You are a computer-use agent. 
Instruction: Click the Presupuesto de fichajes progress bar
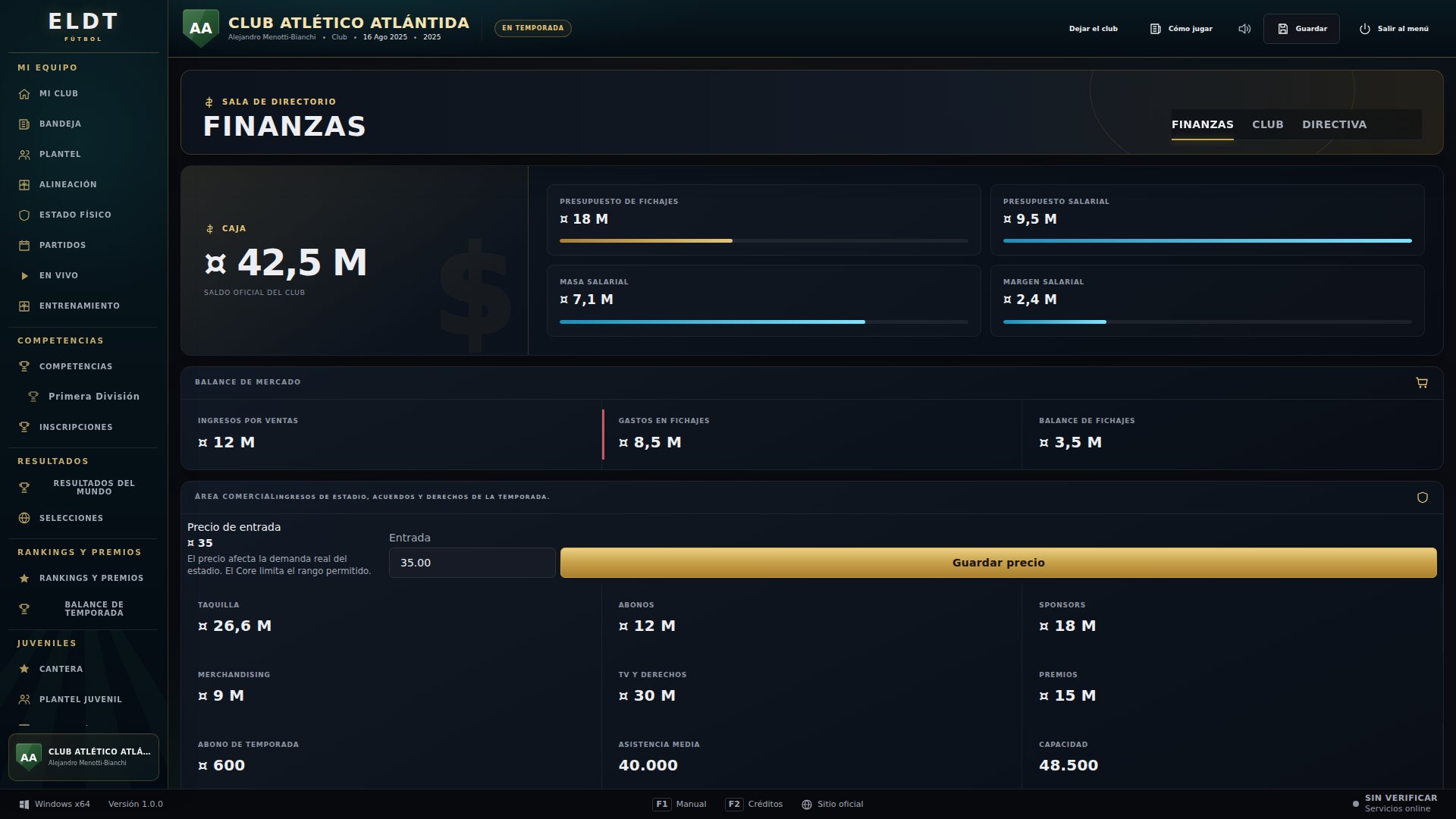pyautogui.click(x=764, y=241)
